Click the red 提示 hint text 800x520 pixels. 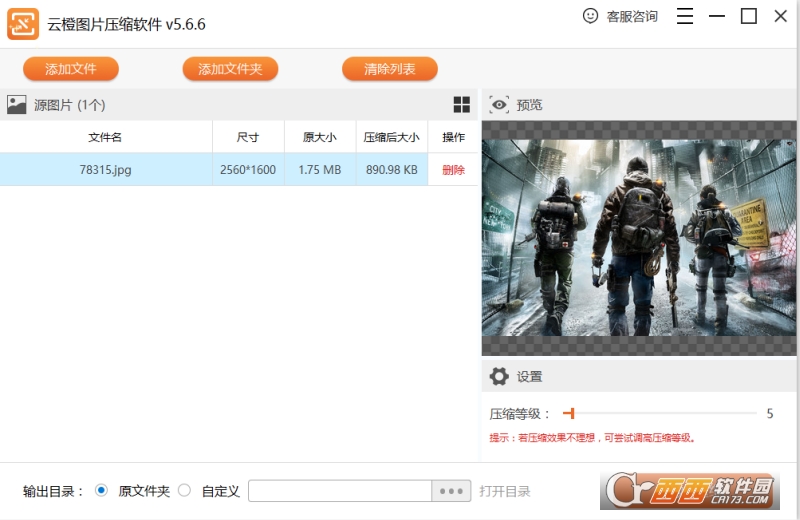(592, 438)
